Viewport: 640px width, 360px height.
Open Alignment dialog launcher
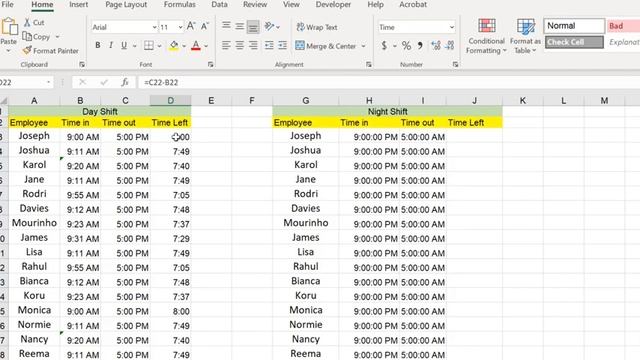pyautogui.click(x=369, y=64)
